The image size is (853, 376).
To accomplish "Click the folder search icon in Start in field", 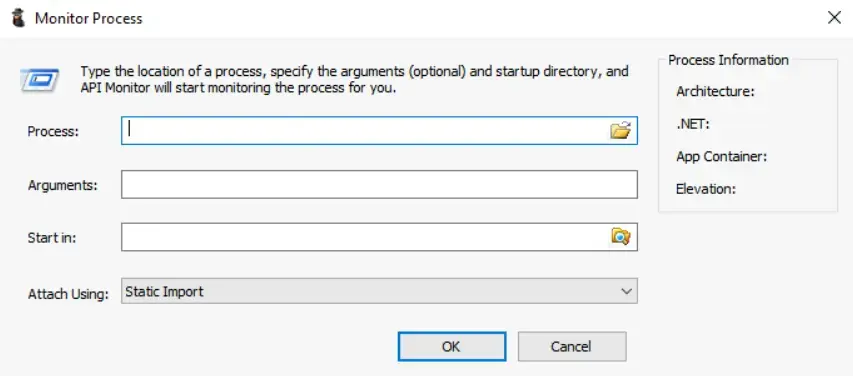I will click(620, 237).
